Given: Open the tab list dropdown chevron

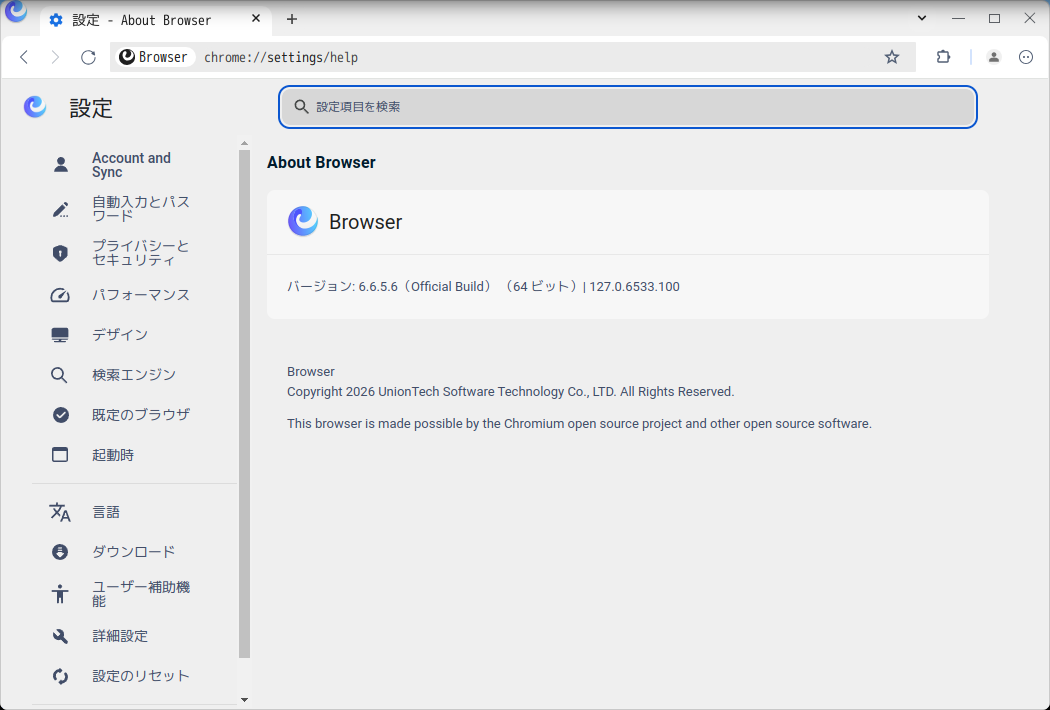Looking at the screenshot, I should point(922,18).
